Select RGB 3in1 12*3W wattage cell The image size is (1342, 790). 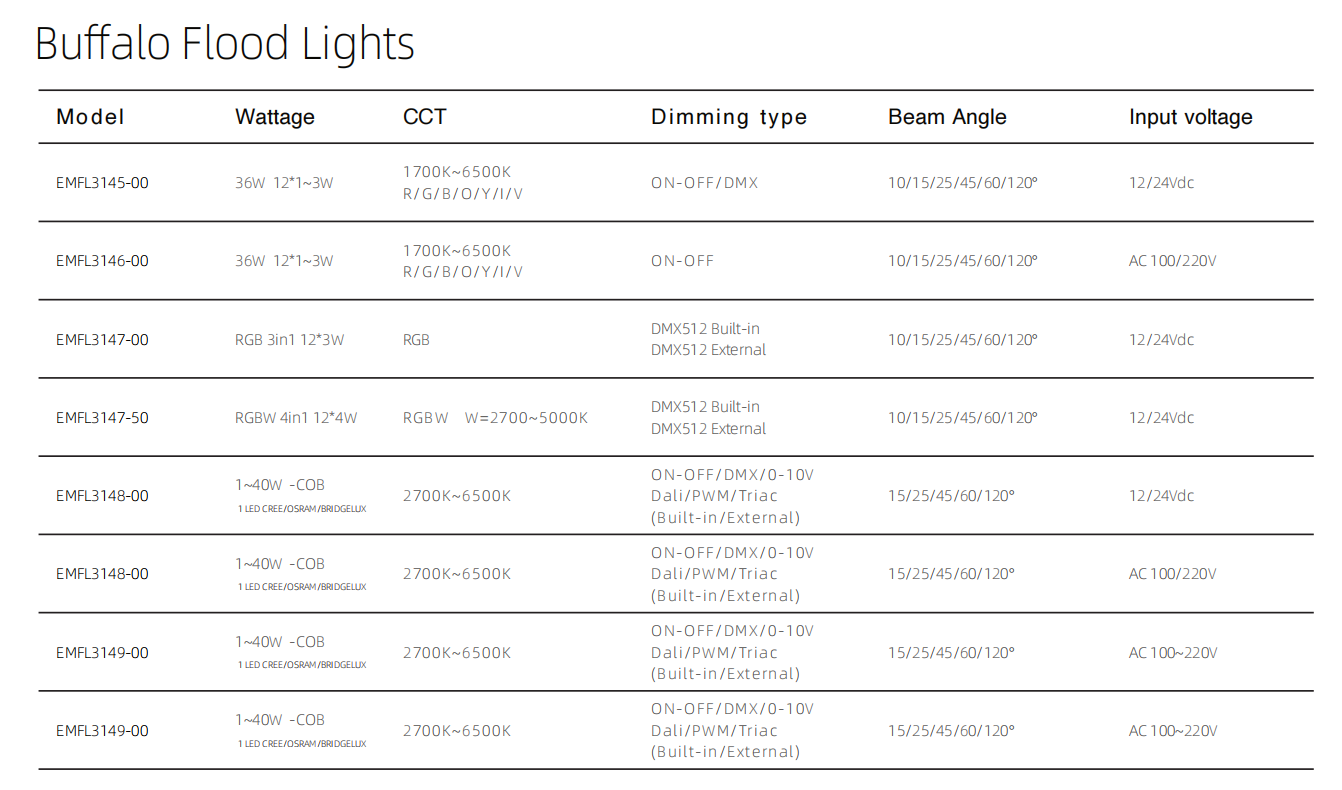coord(289,340)
